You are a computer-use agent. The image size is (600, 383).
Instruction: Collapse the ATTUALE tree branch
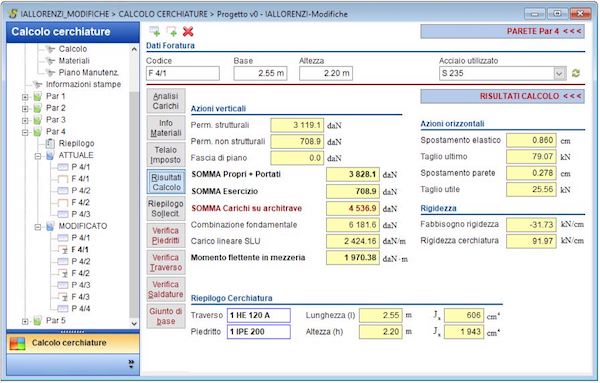click(38, 156)
